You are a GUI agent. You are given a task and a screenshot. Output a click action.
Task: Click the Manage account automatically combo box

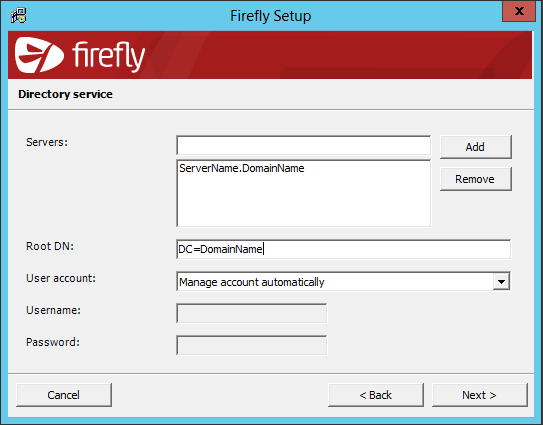(x=343, y=282)
